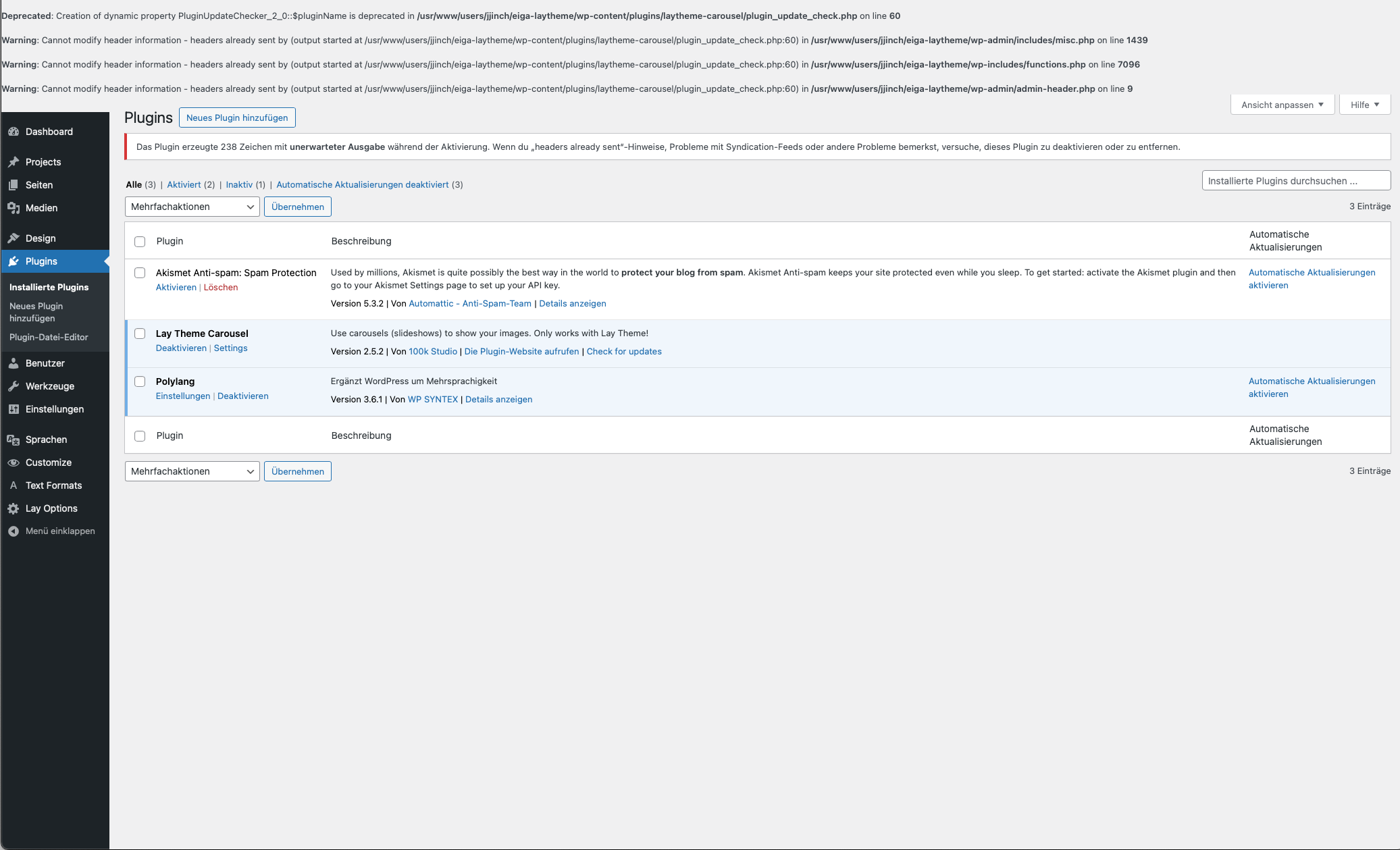Click the Design paintbrush icon
The image size is (1400, 850).
(14, 238)
